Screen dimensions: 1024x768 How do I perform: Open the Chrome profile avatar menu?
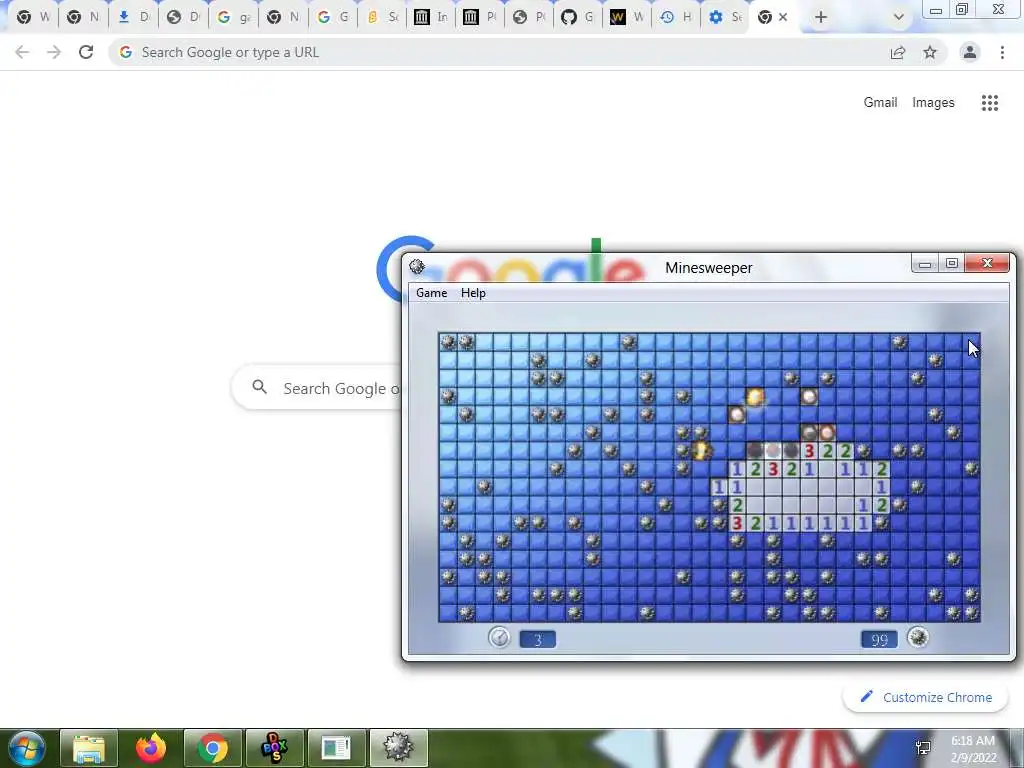[970, 52]
